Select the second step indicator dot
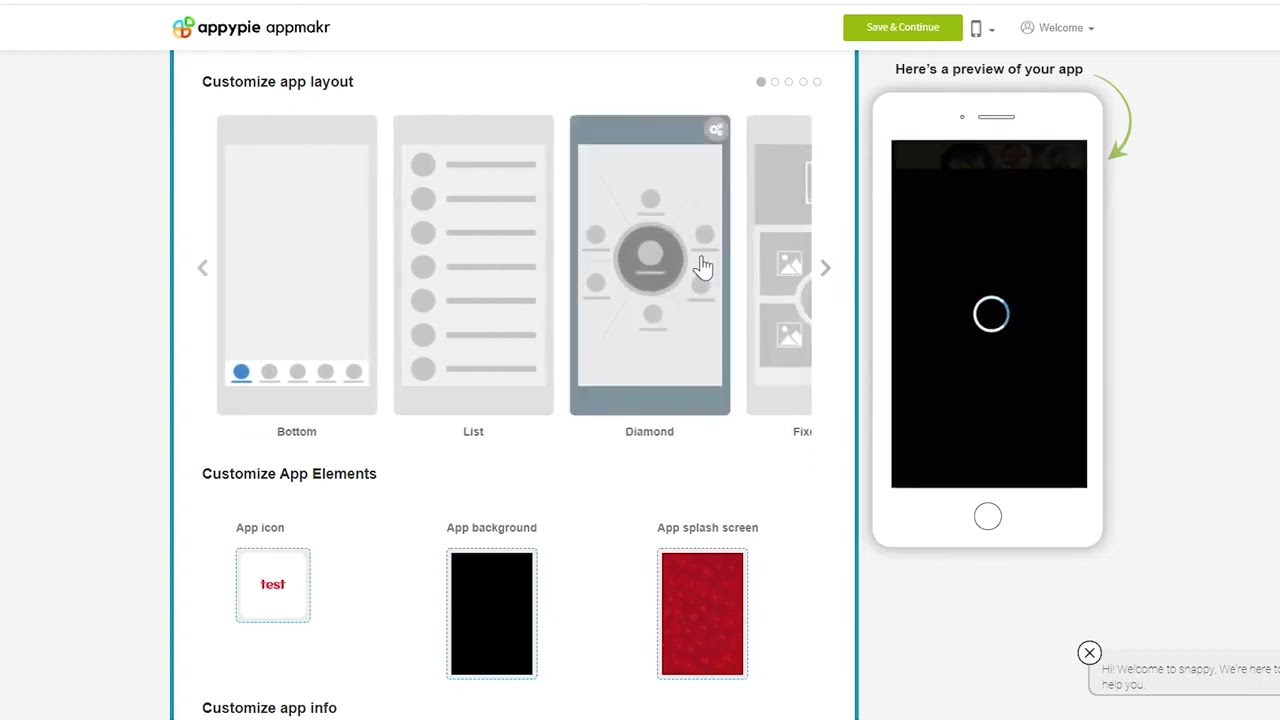Image resolution: width=1280 pixels, height=720 pixels. (775, 82)
